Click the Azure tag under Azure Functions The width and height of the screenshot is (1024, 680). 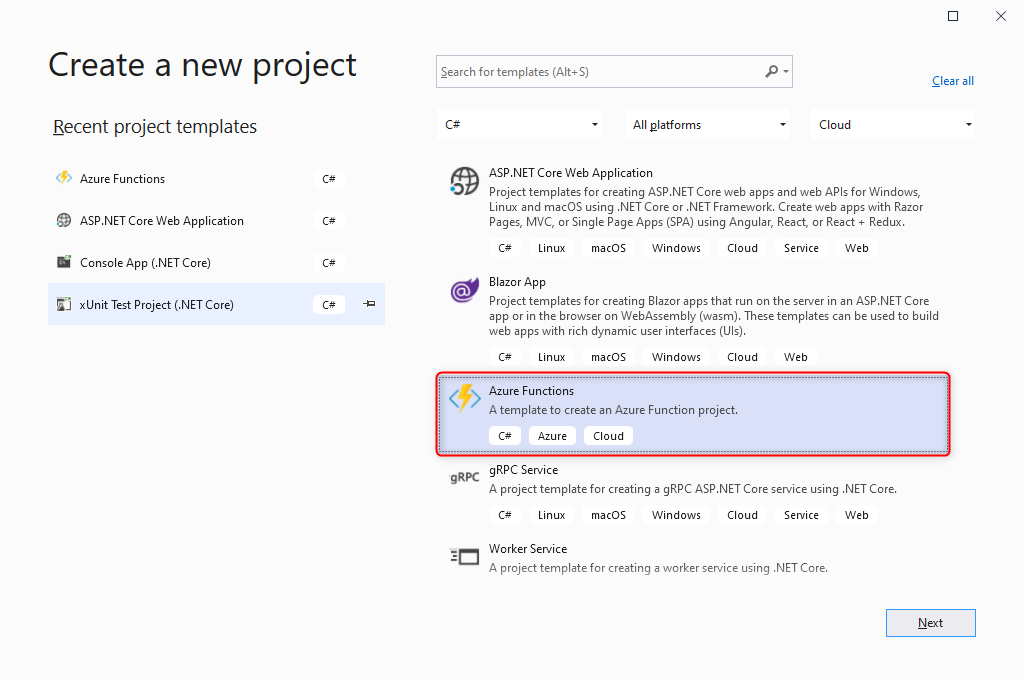click(x=551, y=435)
